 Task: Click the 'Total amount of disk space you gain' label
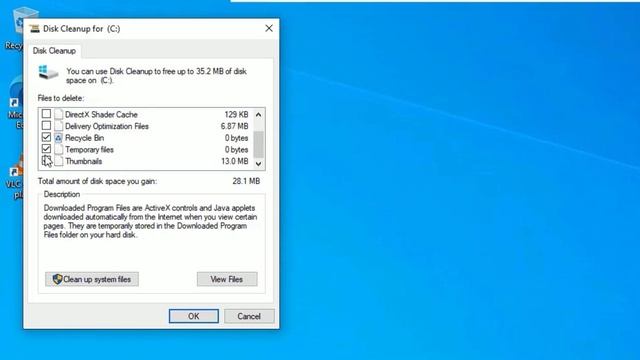[97, 181]
